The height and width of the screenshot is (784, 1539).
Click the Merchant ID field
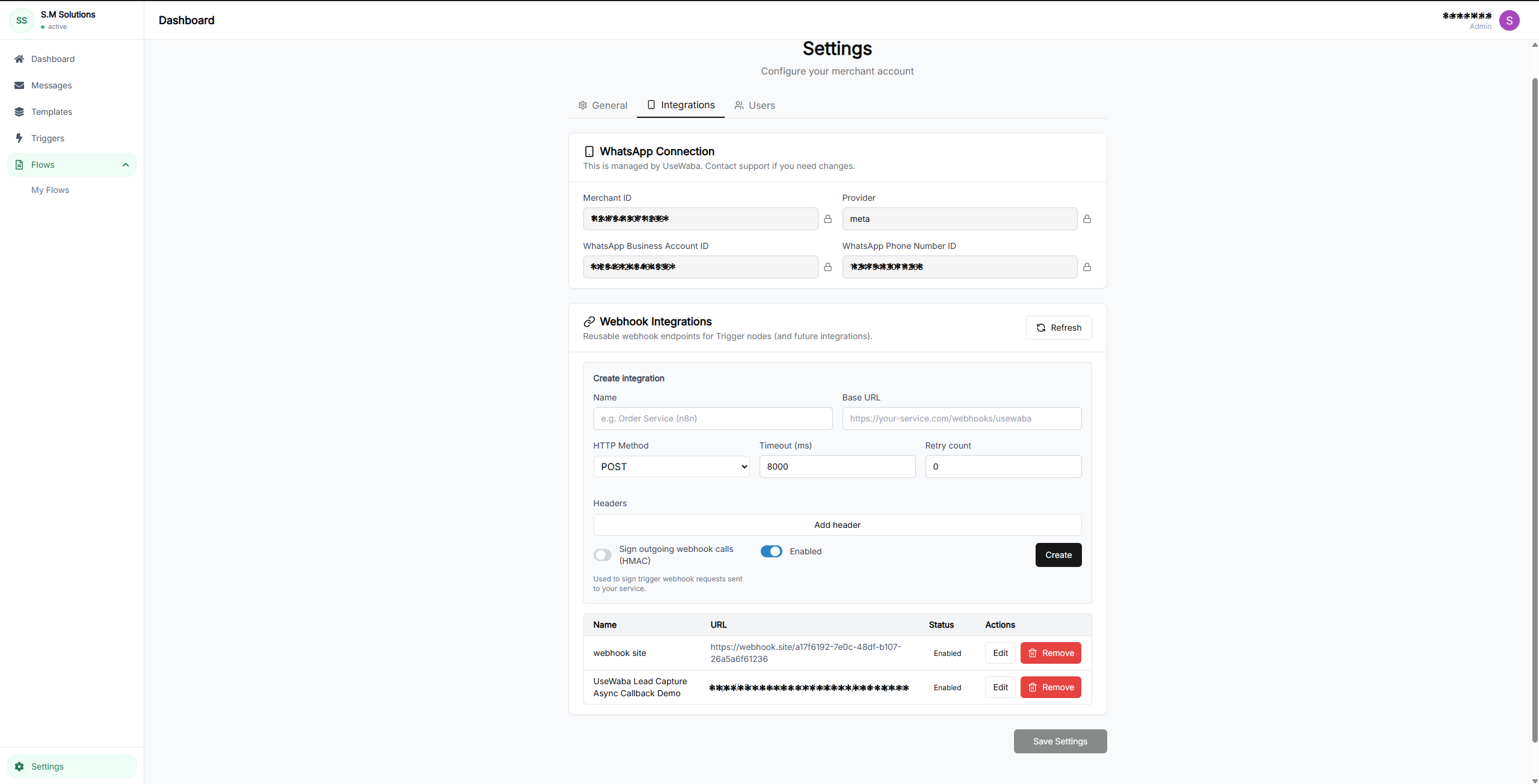point(700,219)
